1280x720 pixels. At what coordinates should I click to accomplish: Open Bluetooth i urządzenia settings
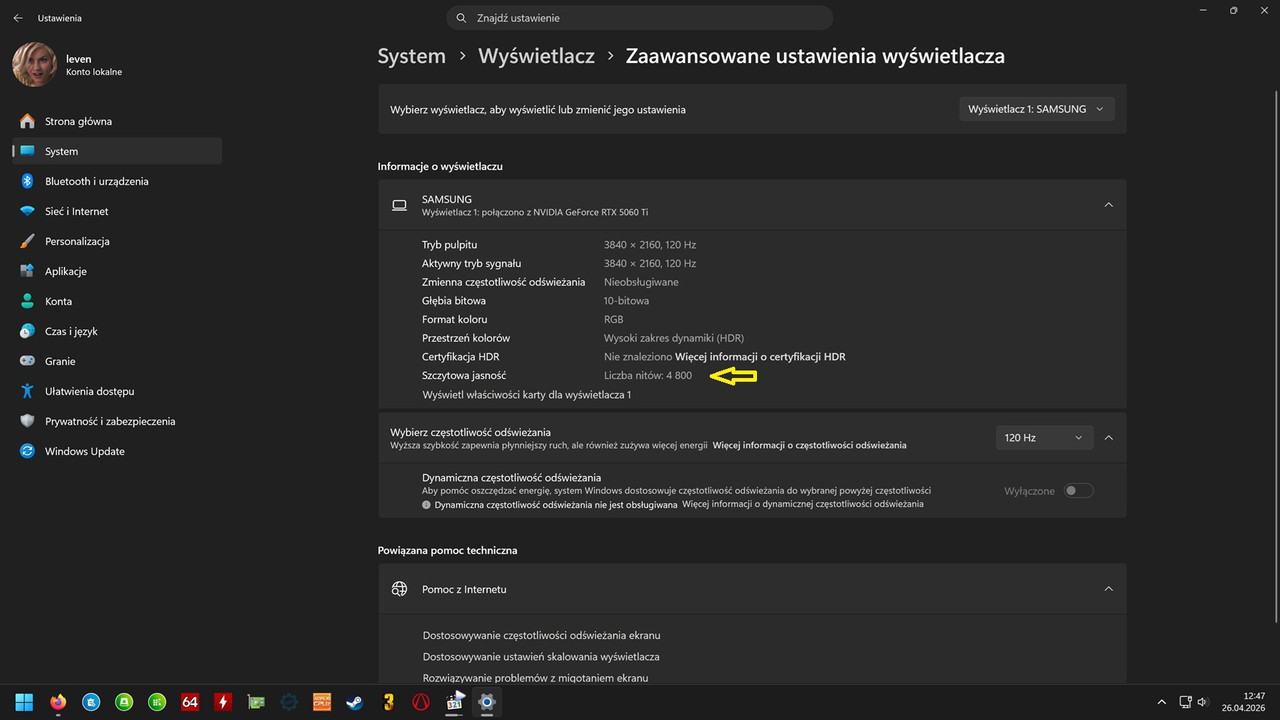(117, 181)
